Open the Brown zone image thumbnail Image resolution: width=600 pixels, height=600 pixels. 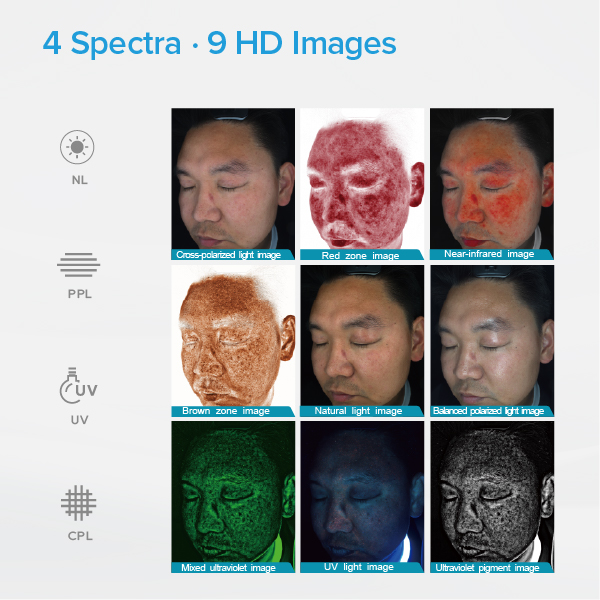click(x=233, y=341)
